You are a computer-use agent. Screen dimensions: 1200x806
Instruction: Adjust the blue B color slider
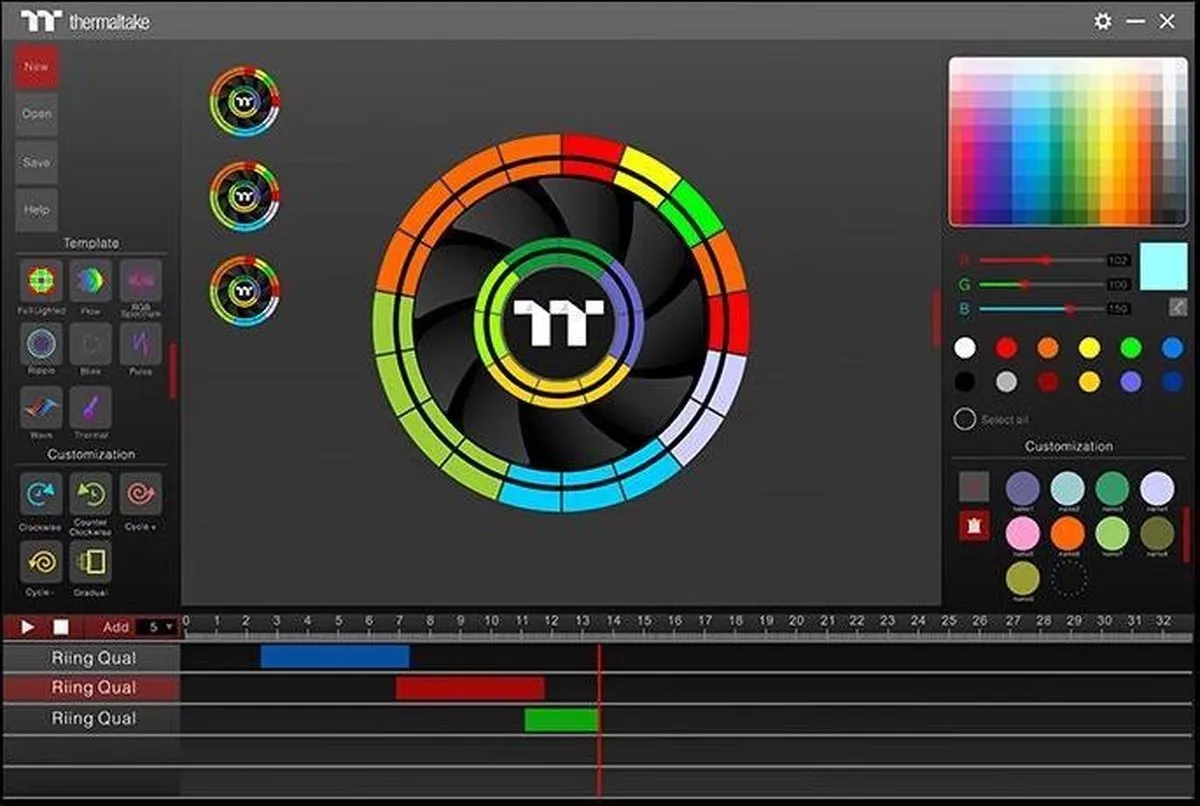click(1040, 309)
